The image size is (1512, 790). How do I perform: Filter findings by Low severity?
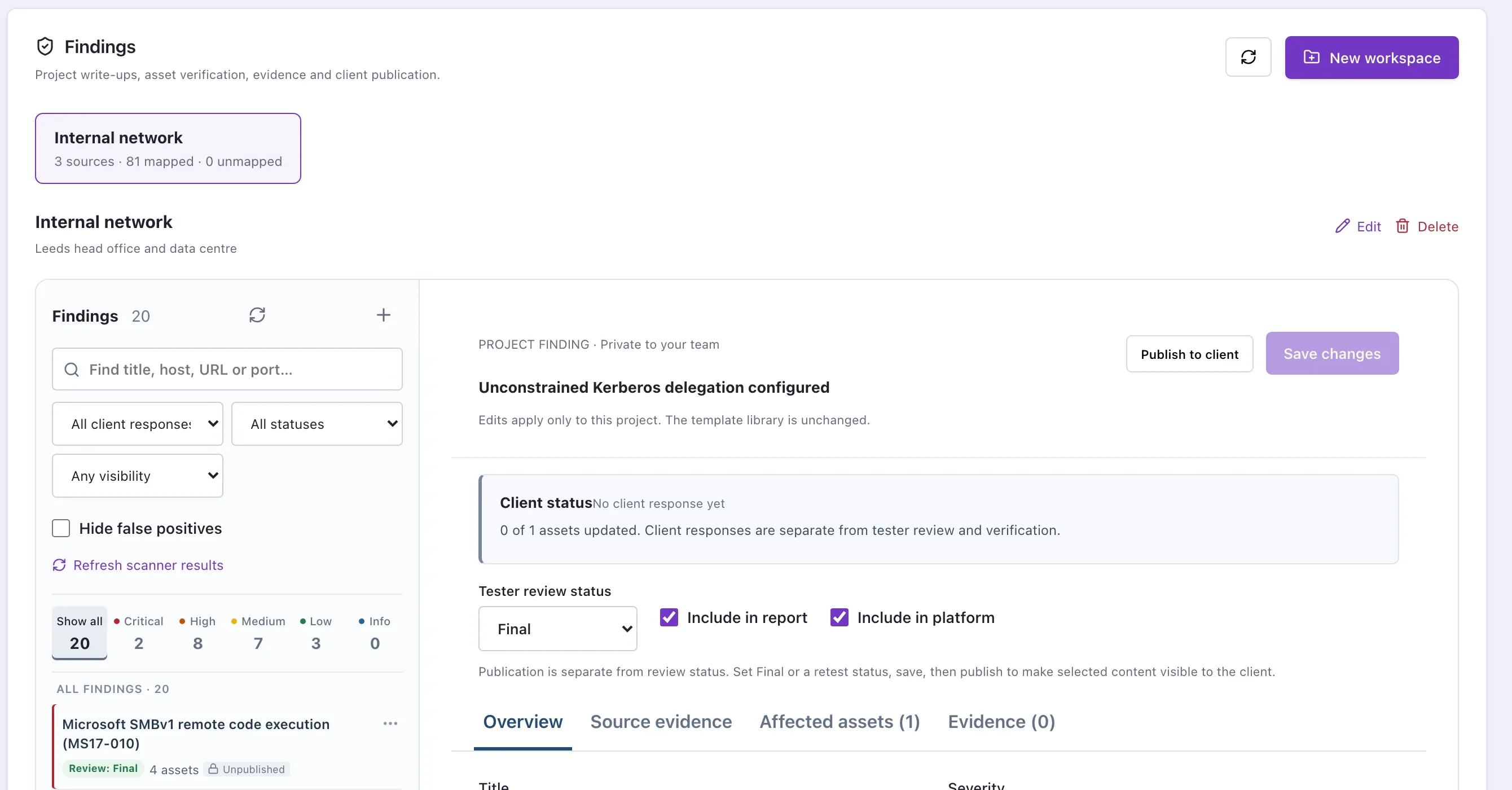click(x=316, y=633)
